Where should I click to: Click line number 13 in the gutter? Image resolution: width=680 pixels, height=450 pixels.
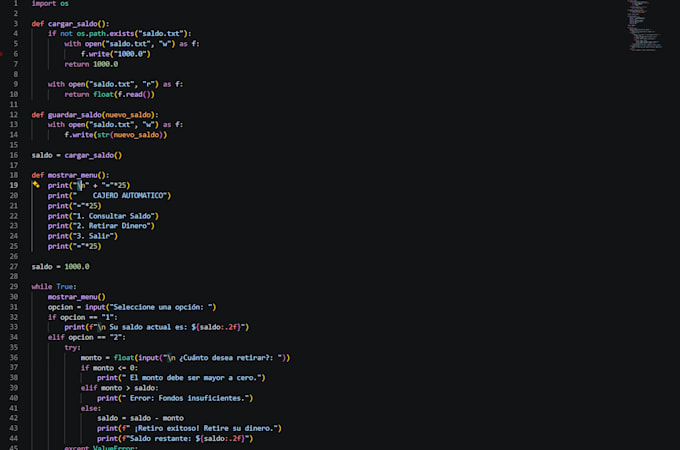(14, 125)
